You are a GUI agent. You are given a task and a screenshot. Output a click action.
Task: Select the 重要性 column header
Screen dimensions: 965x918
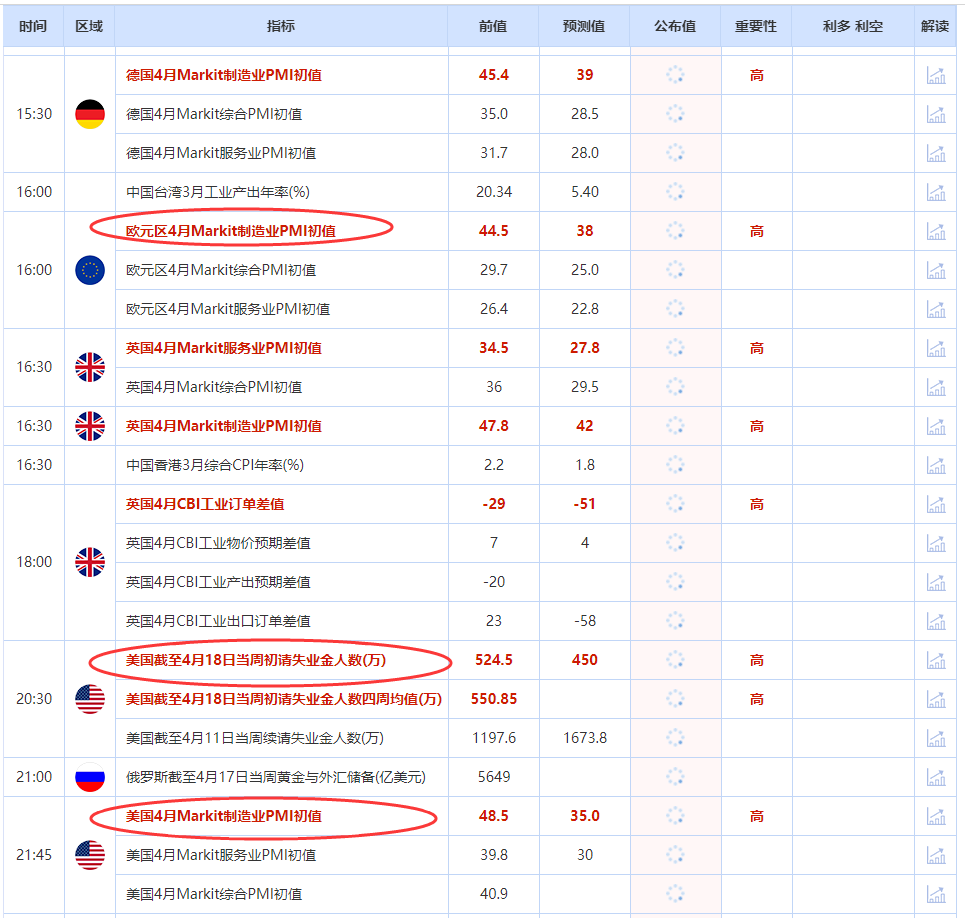756,26
